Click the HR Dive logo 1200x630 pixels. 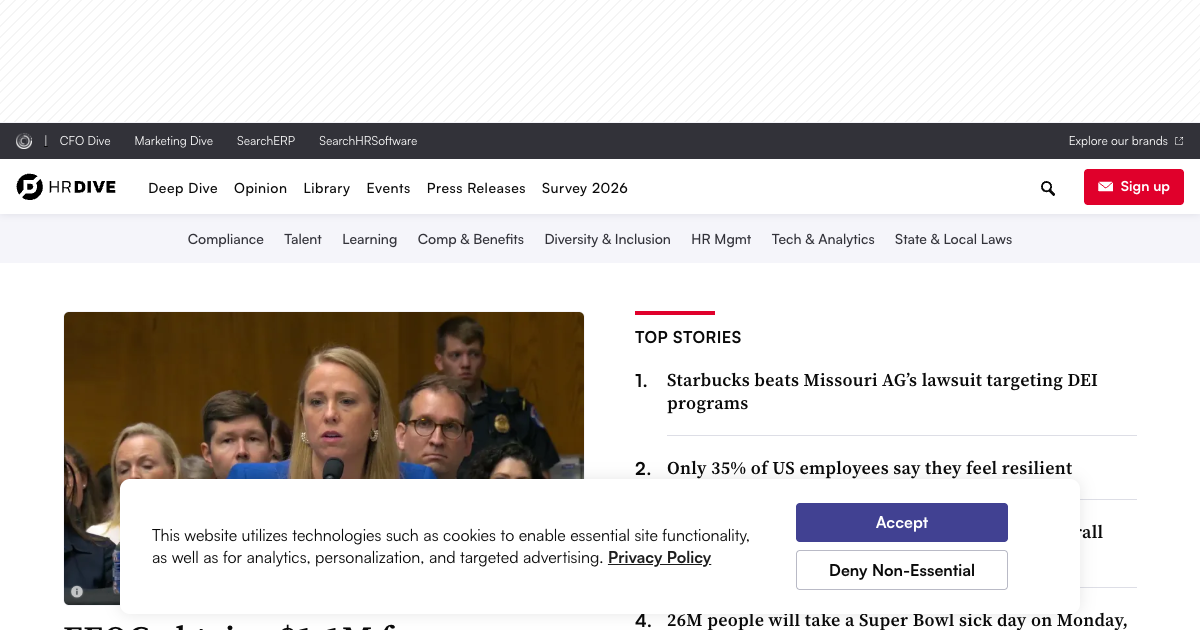[66, 187]
